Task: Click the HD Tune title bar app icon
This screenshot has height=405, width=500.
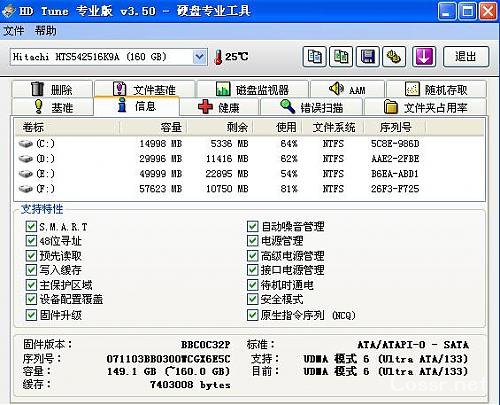Action: point(8,11)
